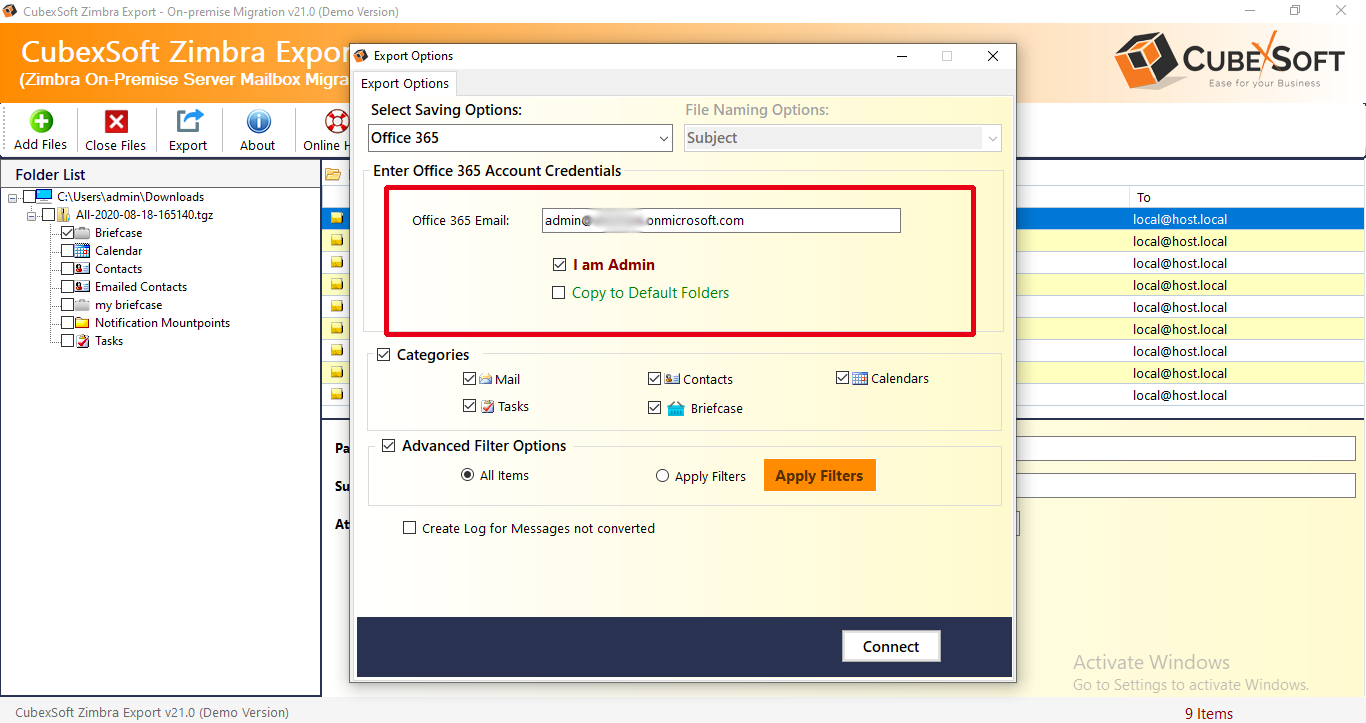The height and width of the screenshot is (723, 1366).
Task: Open the File Naming Options dropdown
Action: click(843, 138)
